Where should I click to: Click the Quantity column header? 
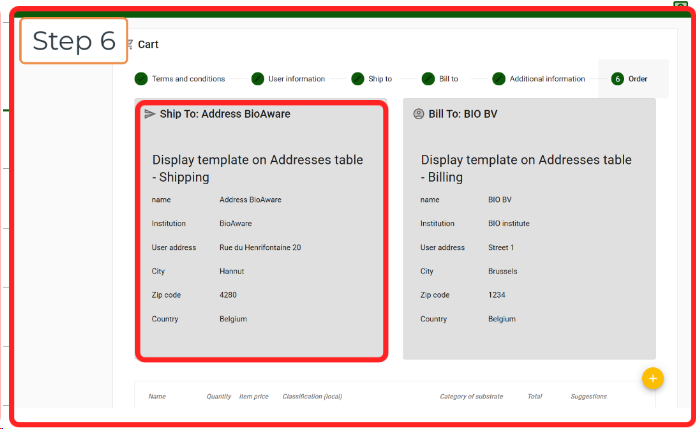(x=219, y=397)
